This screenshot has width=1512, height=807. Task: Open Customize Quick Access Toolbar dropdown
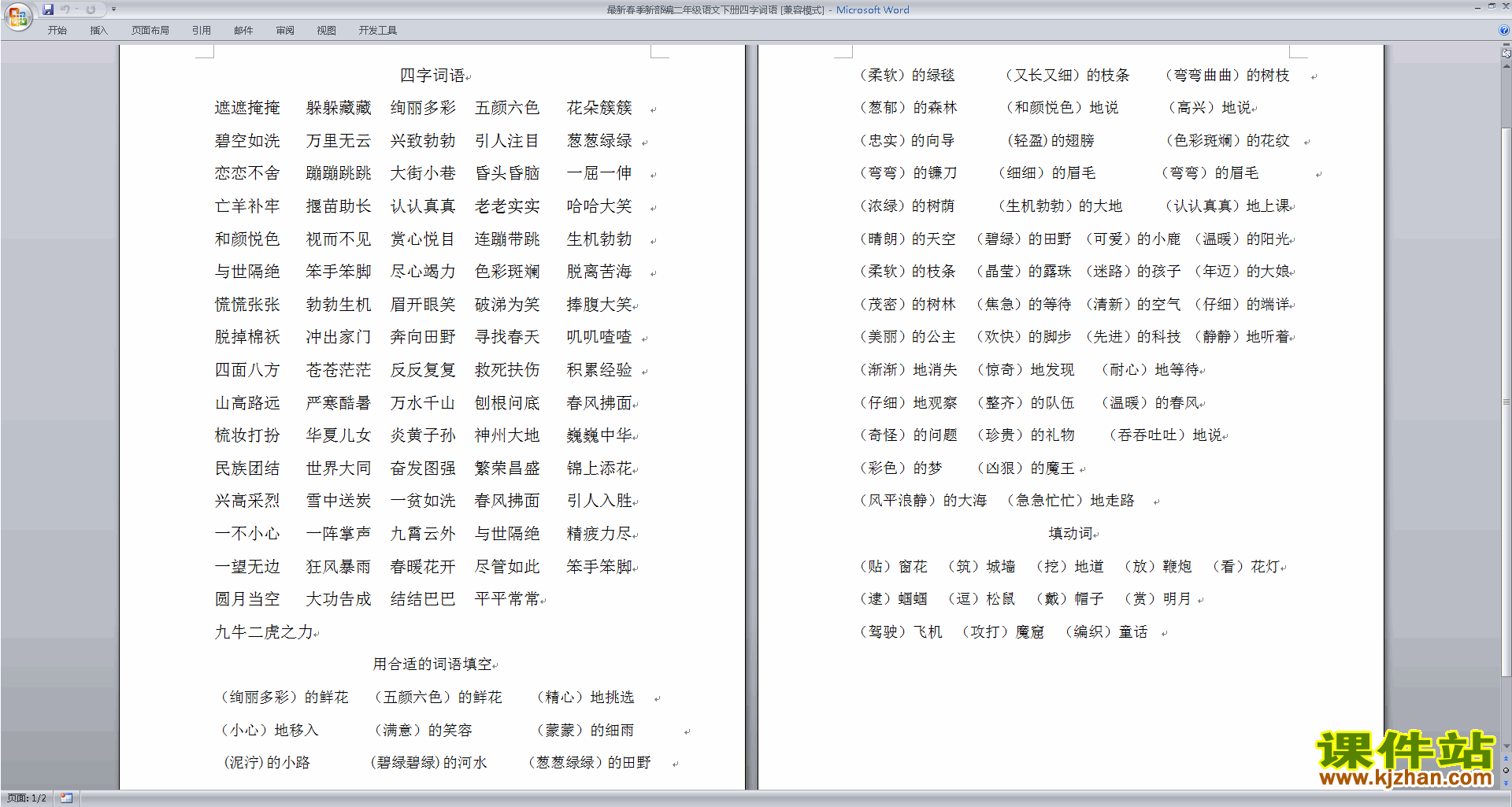[114, 9]
